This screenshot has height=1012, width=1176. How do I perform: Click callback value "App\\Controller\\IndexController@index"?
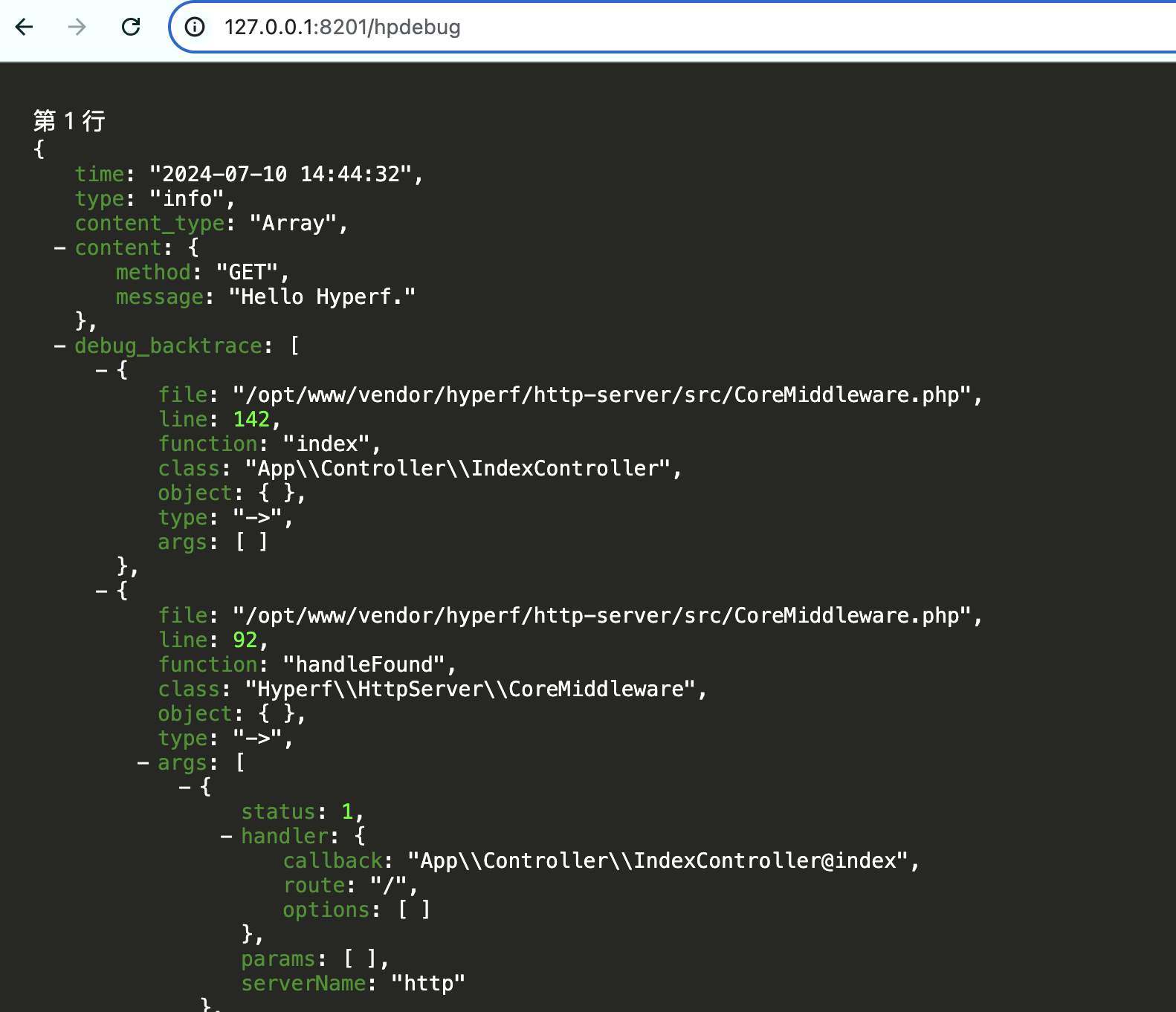pos(659,861)
